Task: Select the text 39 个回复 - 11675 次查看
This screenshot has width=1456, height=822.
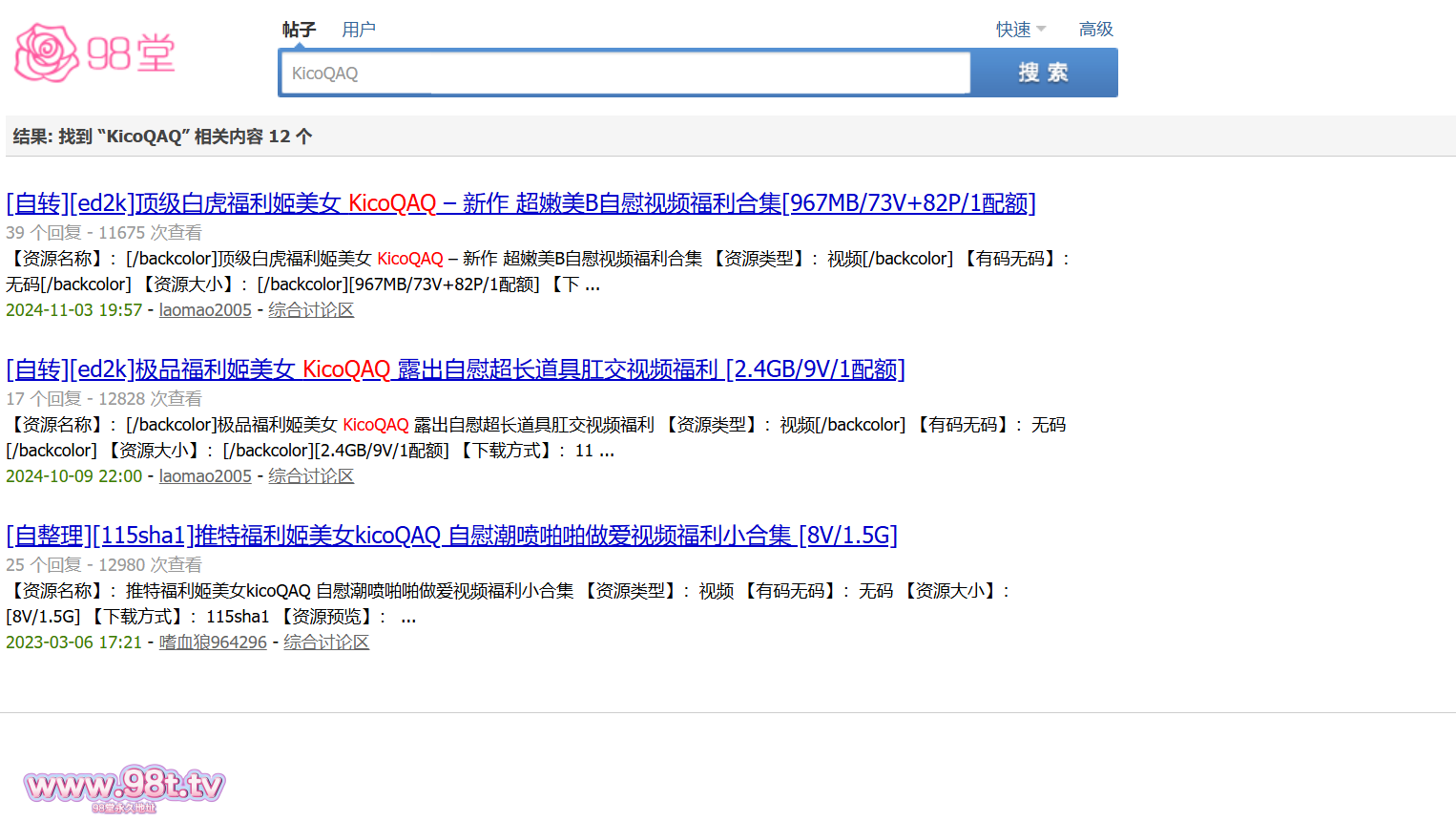Action: pyautogui.click(x=104, y=233)
